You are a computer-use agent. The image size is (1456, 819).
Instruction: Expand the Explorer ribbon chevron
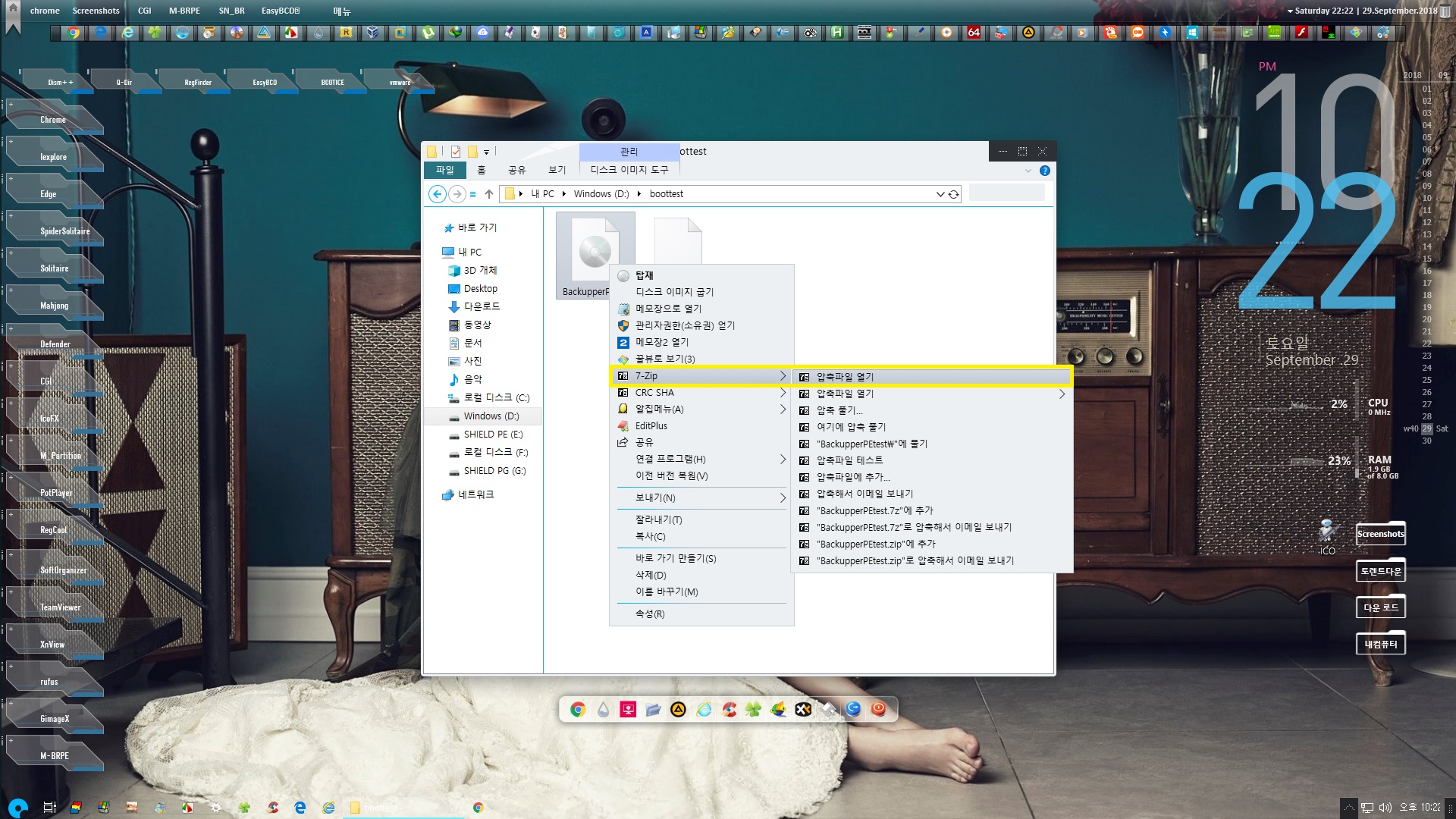(1028, 171)
